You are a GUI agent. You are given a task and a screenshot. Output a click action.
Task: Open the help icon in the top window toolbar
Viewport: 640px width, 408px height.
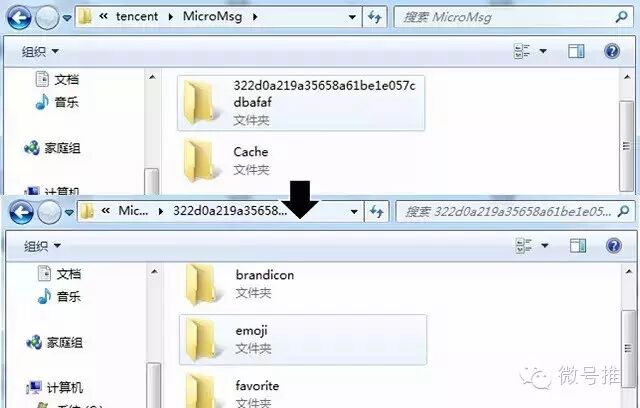tap(612, 51)
